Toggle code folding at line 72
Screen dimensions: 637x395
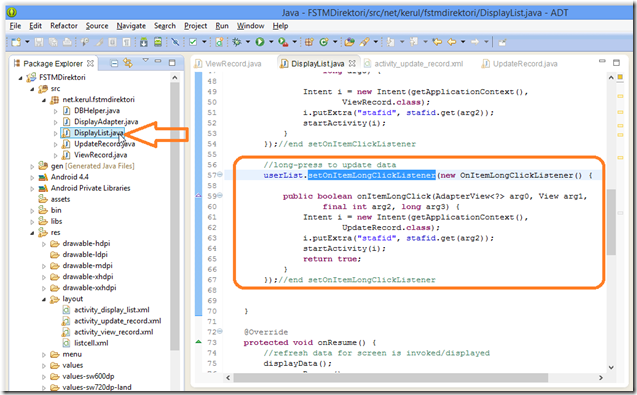[220, 332]
